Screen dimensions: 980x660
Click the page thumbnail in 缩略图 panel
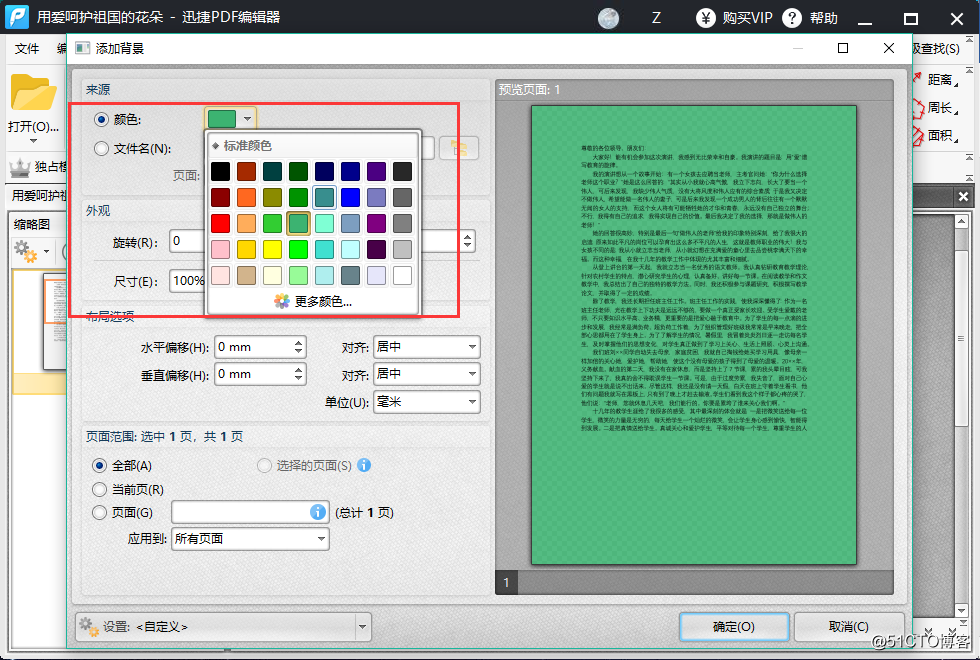[54, 322]
